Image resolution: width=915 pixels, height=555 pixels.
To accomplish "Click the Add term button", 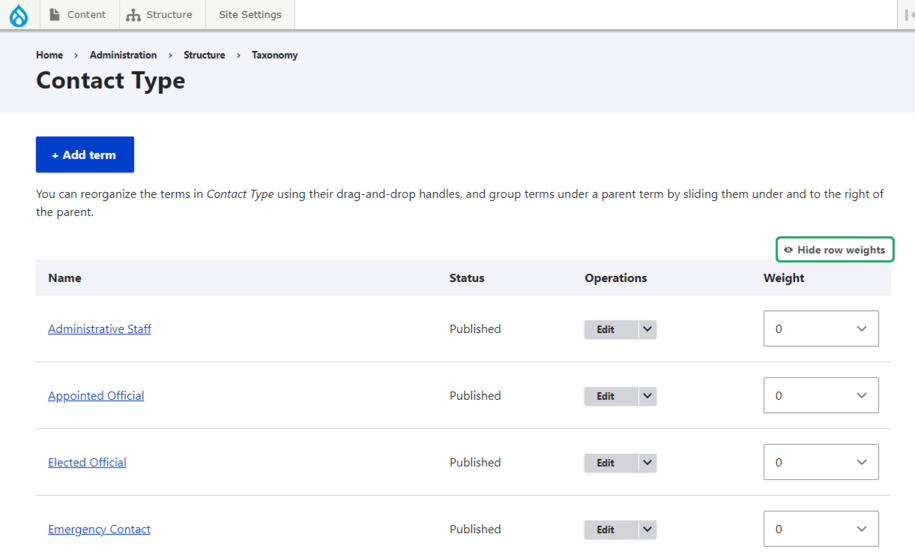I will point(85,155).
